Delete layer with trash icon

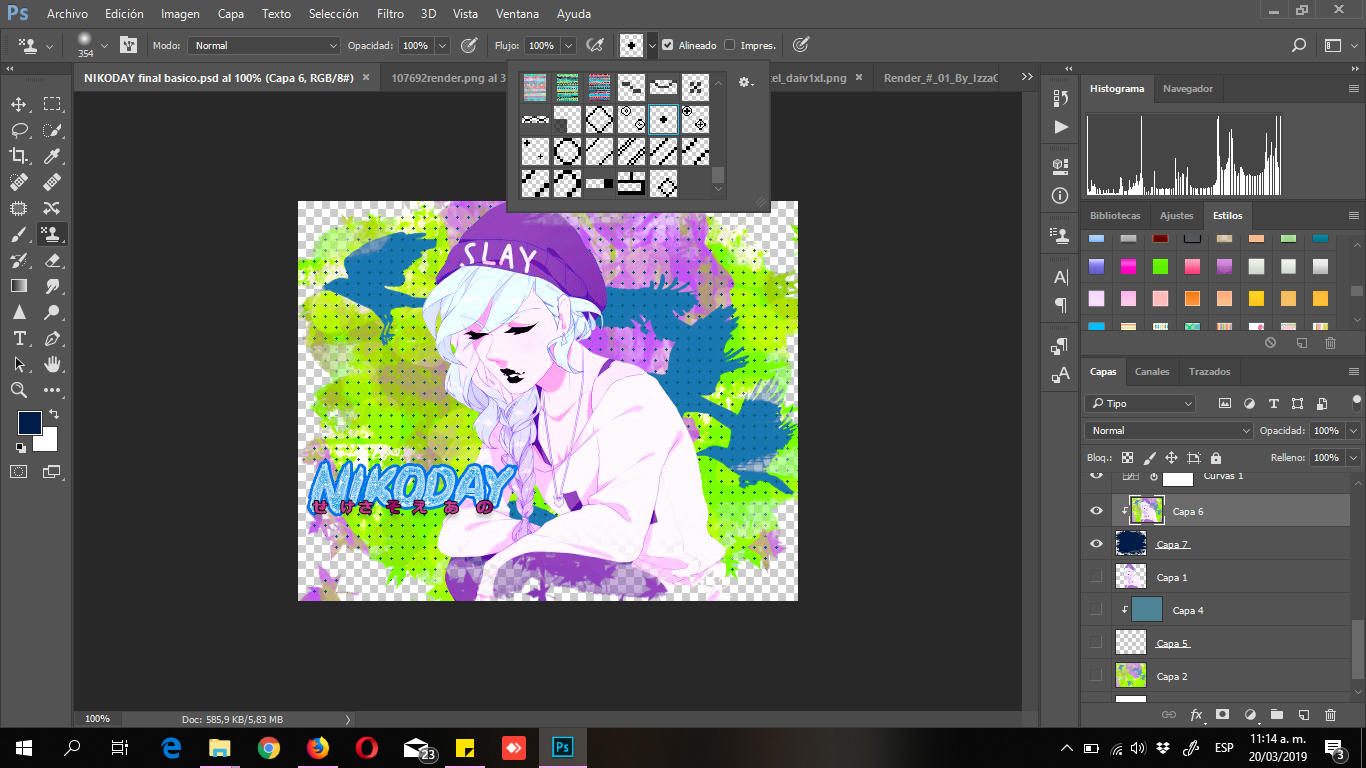(1330, 715)
